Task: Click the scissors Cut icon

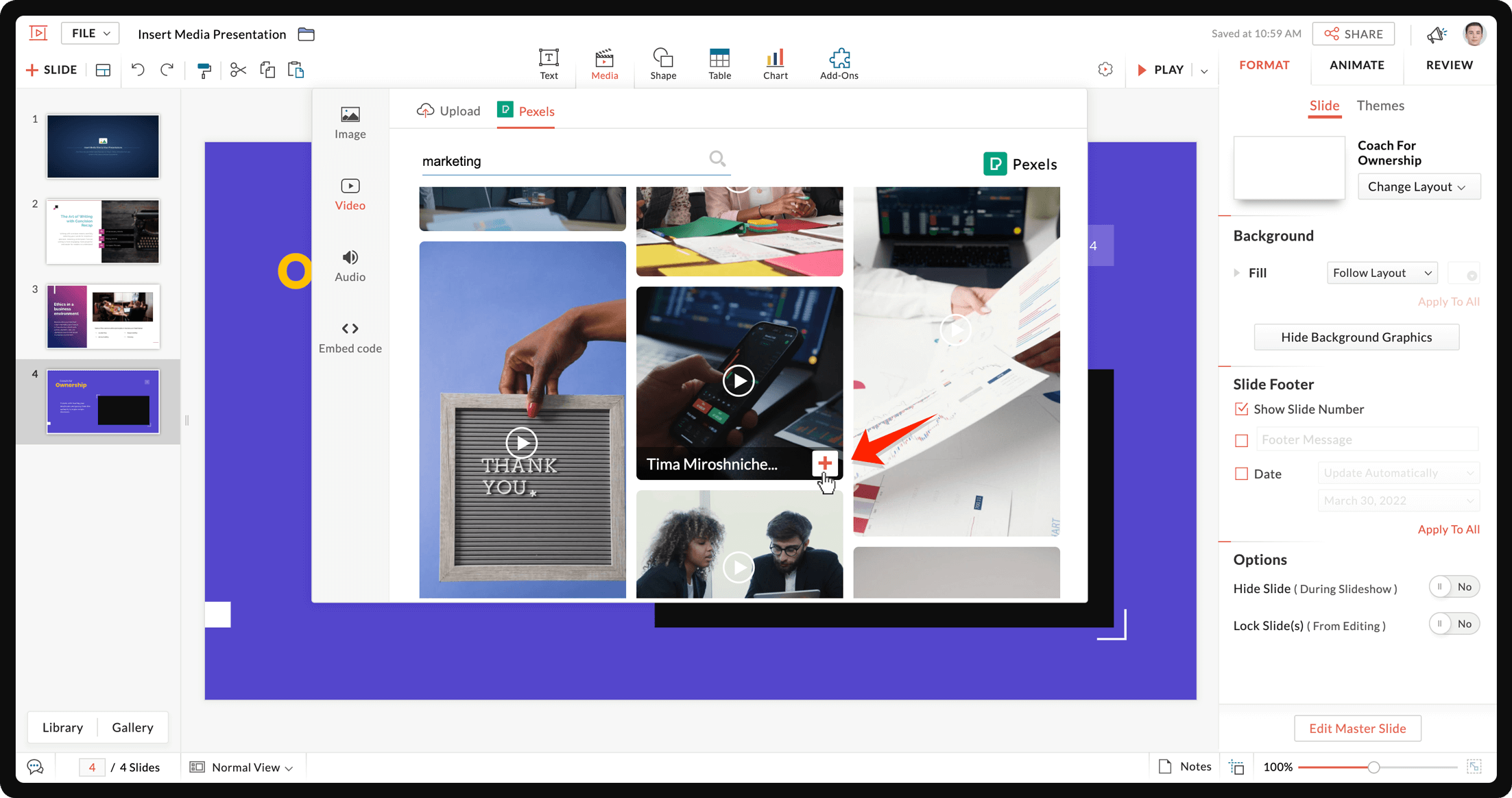Action: tap(238, 69)
